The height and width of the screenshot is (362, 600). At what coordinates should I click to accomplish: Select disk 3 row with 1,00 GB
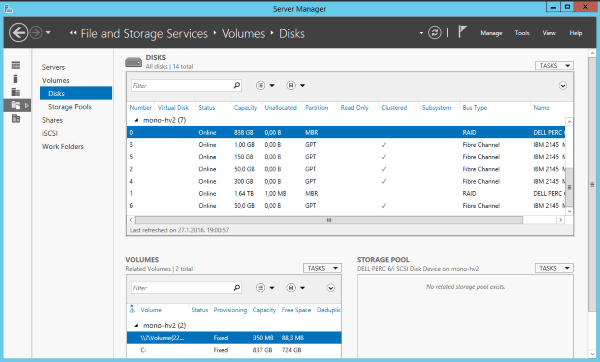pyautogui.click(x=346, y=145)
